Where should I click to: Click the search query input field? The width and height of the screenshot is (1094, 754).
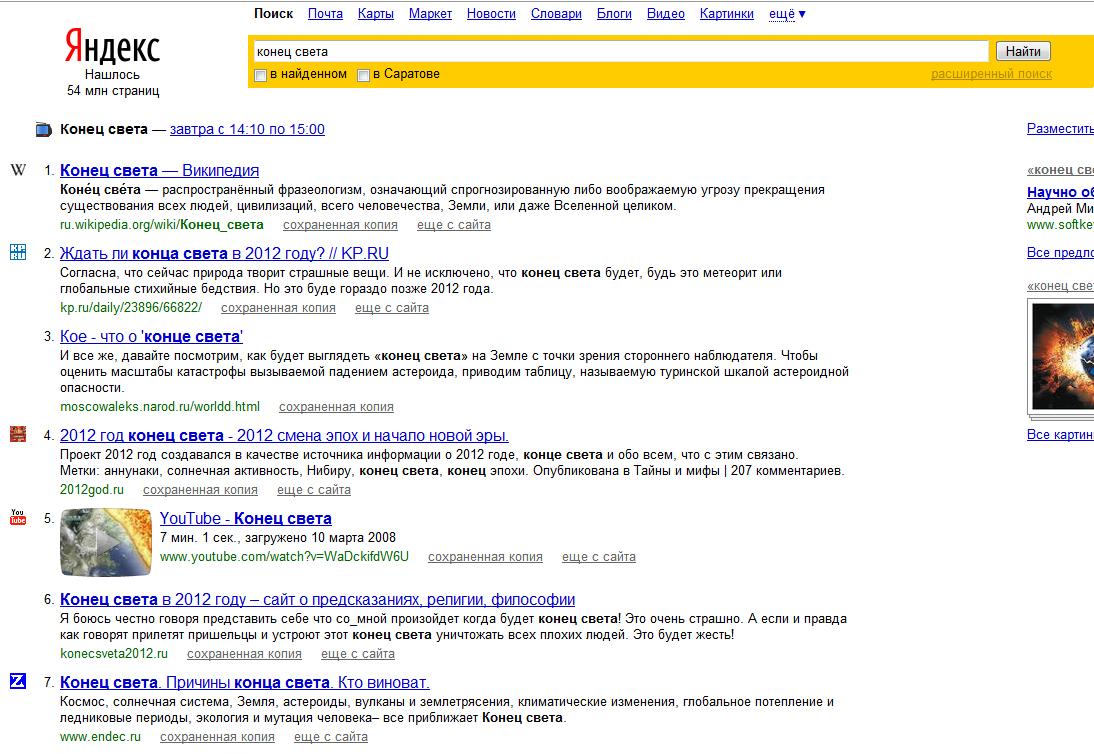620,51
